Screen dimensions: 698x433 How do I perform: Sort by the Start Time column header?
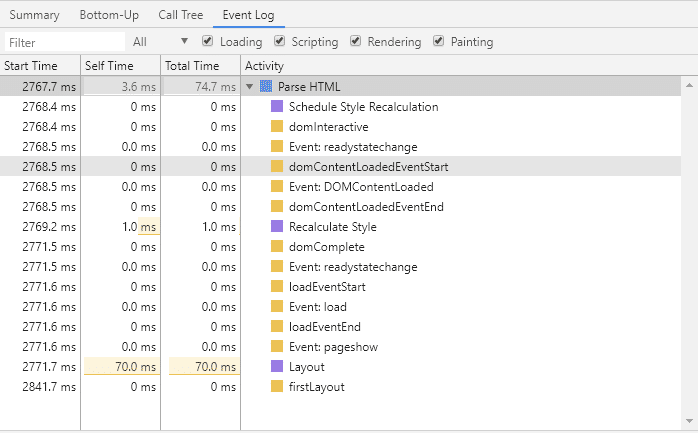click(x=40, y=66)
